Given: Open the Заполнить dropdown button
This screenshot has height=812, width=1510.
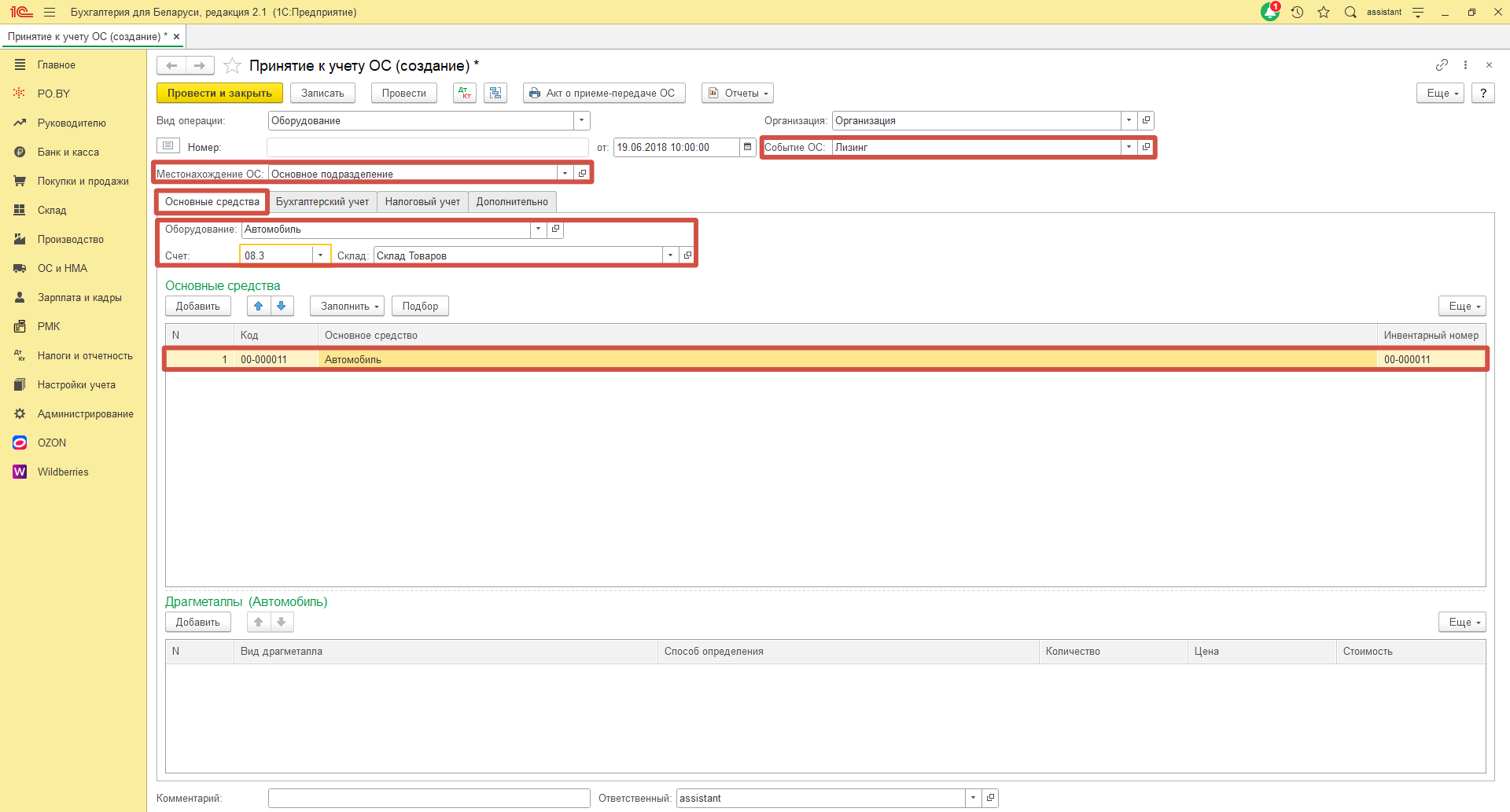Looking at the screenshot, I should [x=350, y=306].
